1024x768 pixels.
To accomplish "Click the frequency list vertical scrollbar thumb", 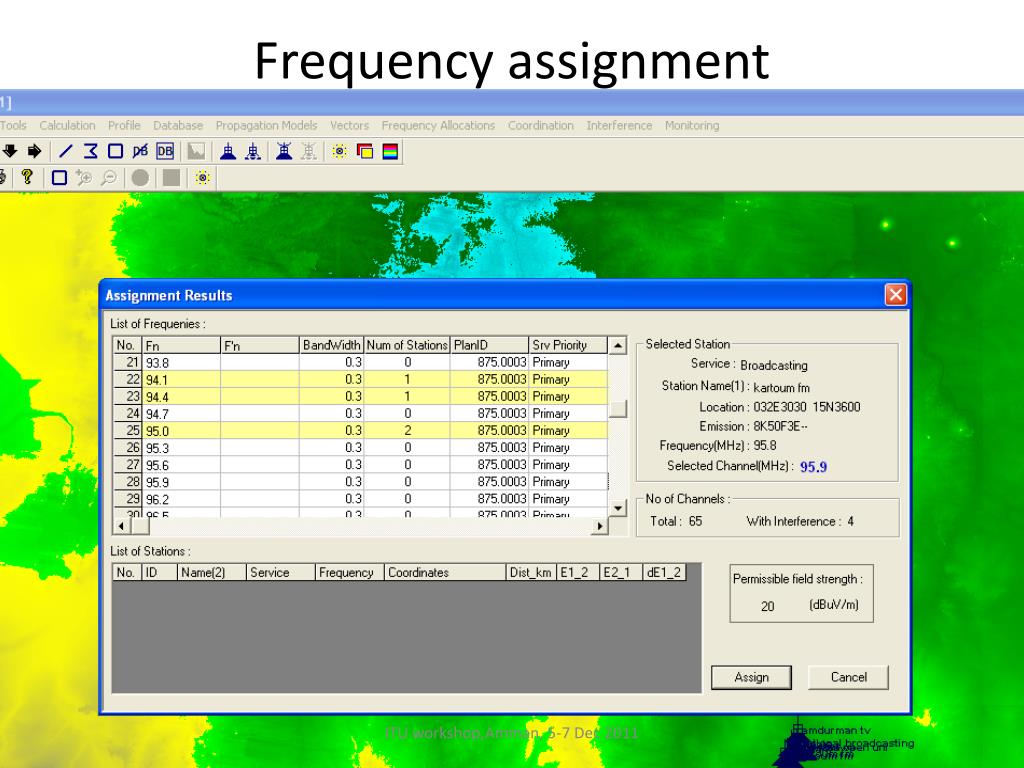I will (618, 409).
